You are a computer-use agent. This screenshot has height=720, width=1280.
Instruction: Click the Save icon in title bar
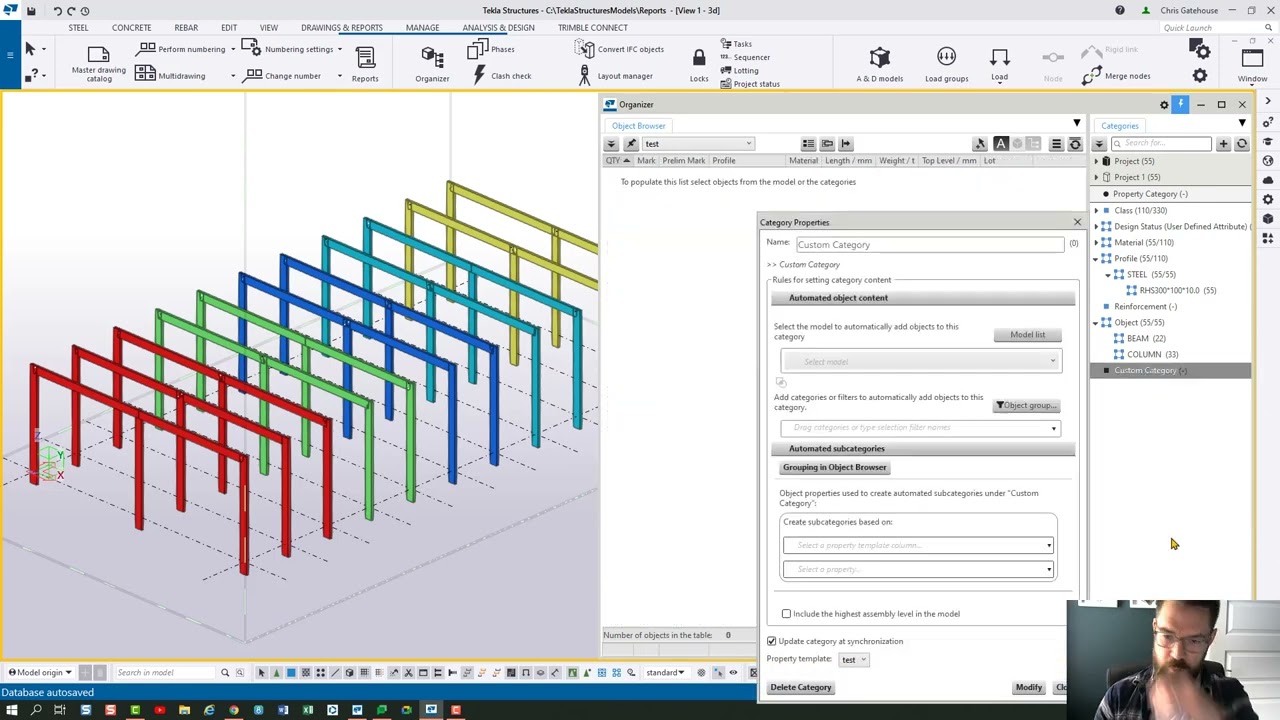[x=31, y=10]
